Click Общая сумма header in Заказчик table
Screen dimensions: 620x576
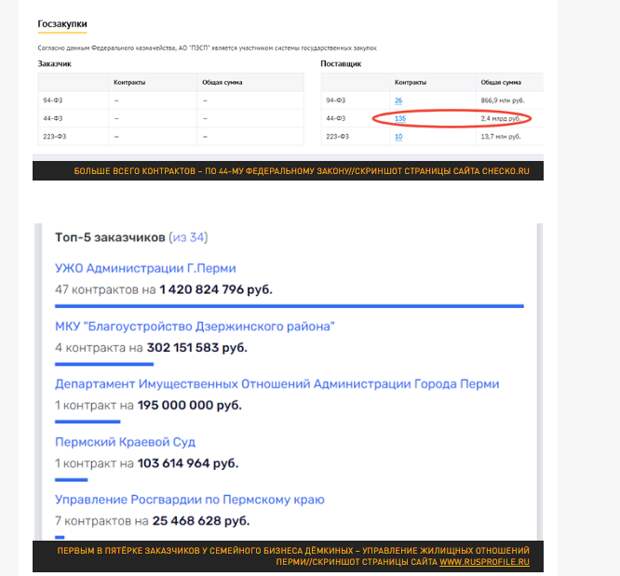[222, 82]
